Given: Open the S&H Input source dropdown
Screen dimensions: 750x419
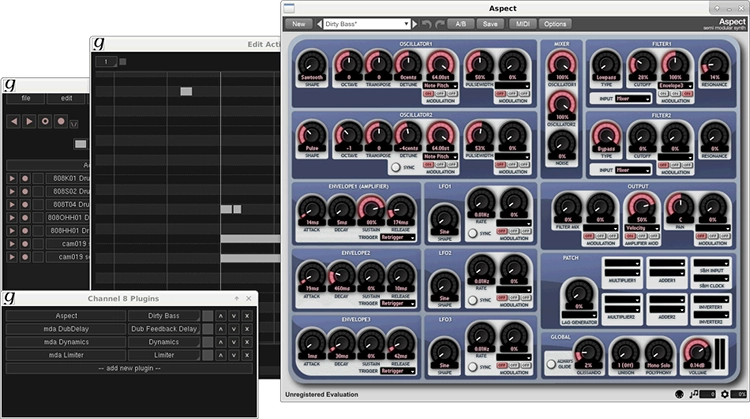Looking at the screenshot, I should (711, 263).
